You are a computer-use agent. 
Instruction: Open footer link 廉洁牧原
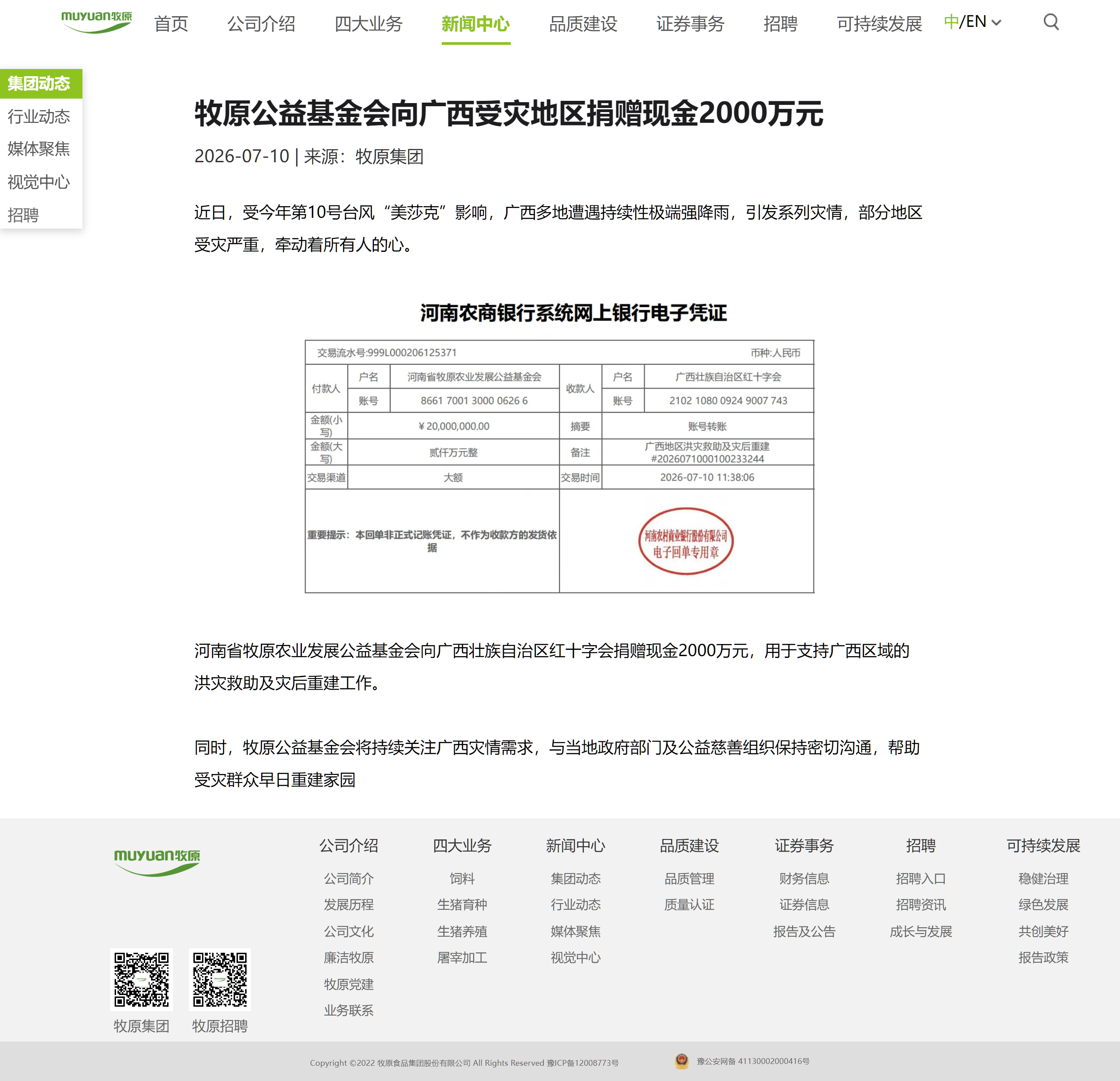coord(349,957)
